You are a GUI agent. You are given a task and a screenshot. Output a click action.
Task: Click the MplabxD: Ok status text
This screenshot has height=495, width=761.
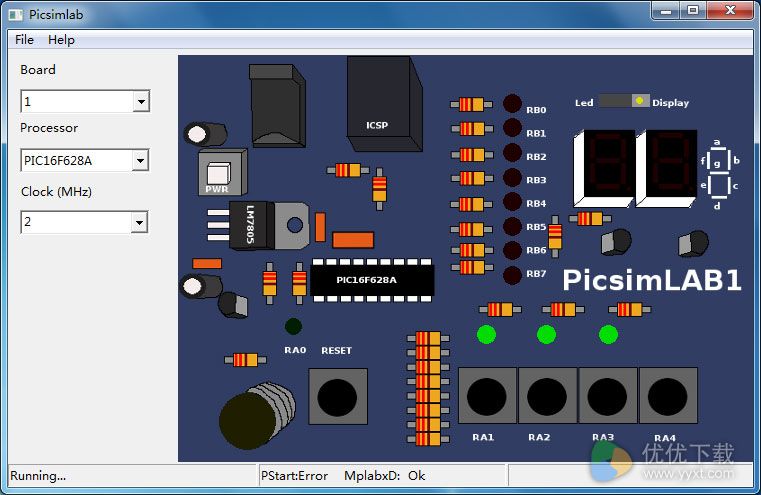click(x=384, y=476)
